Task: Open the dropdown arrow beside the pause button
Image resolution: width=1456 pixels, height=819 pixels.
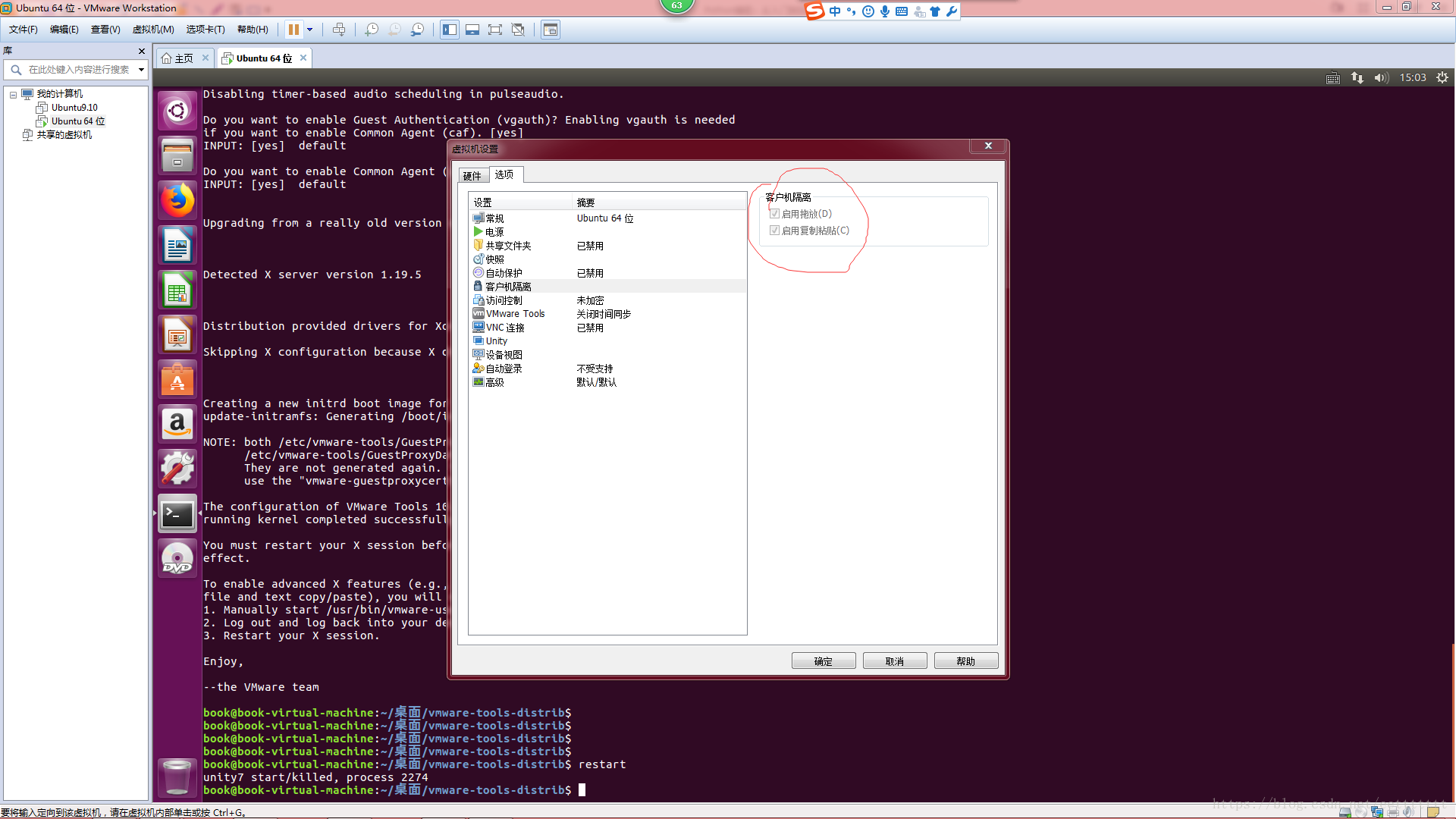Action: coord(309,30)
